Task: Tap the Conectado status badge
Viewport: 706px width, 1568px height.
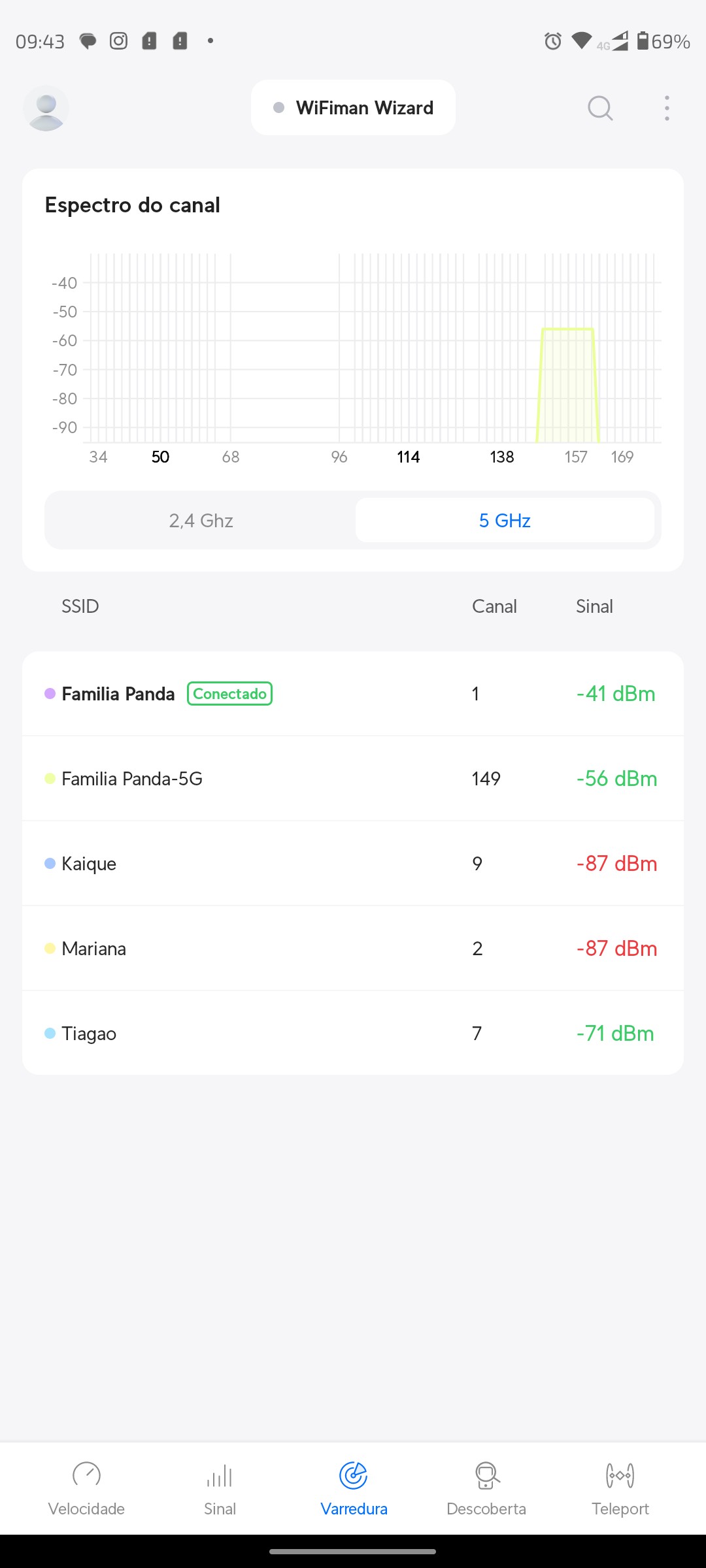Action: 229,694
